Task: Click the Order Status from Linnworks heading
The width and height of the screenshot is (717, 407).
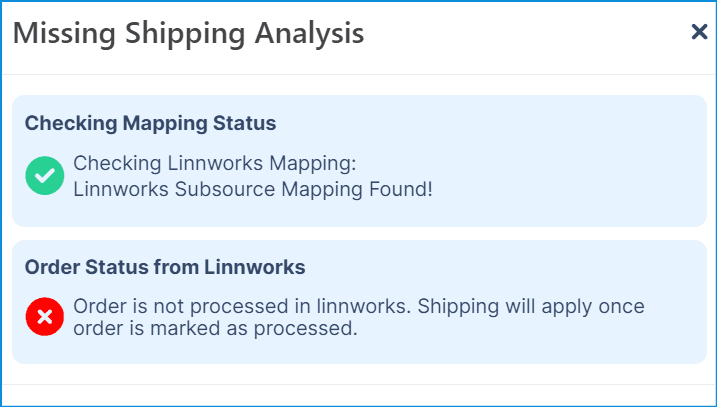Action: 165,267
